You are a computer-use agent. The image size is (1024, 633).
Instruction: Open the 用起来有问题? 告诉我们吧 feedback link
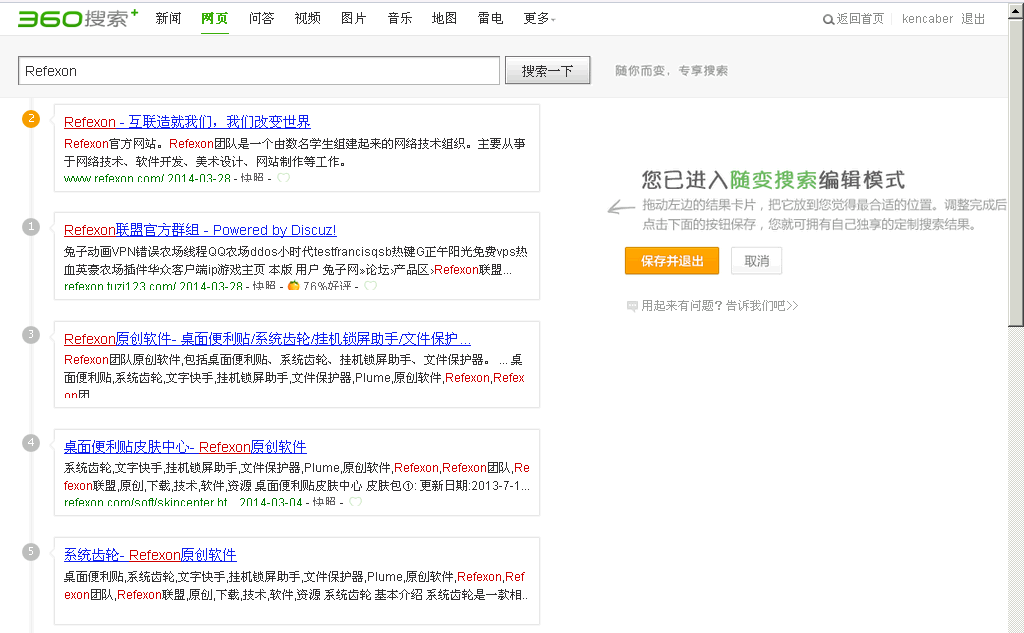coord(720,306)
